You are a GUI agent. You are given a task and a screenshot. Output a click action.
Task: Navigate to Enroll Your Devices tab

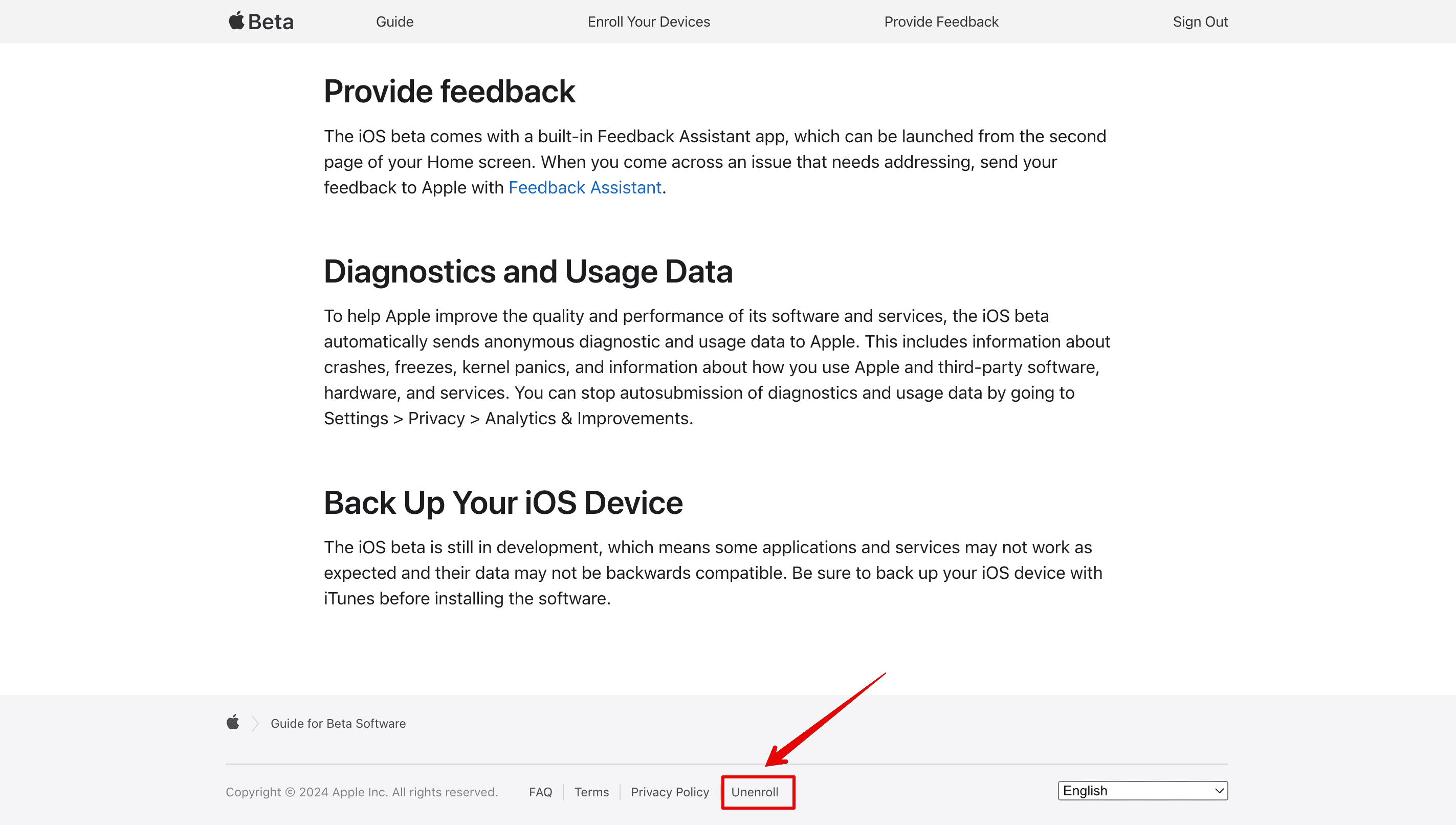pos(648,21)
